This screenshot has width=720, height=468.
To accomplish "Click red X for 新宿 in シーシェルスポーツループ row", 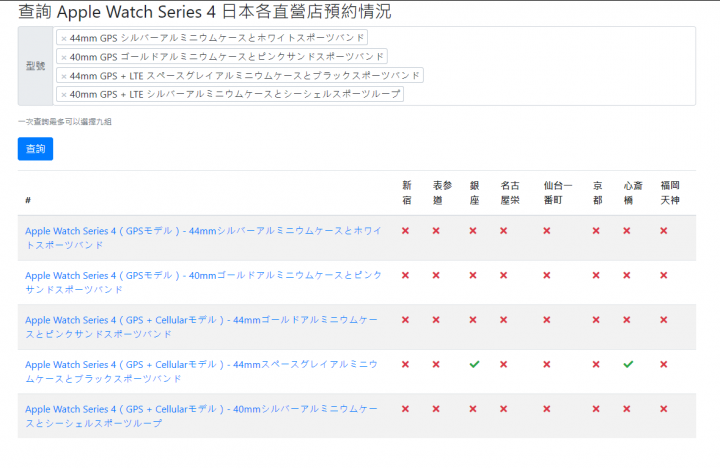I will 405,409.
